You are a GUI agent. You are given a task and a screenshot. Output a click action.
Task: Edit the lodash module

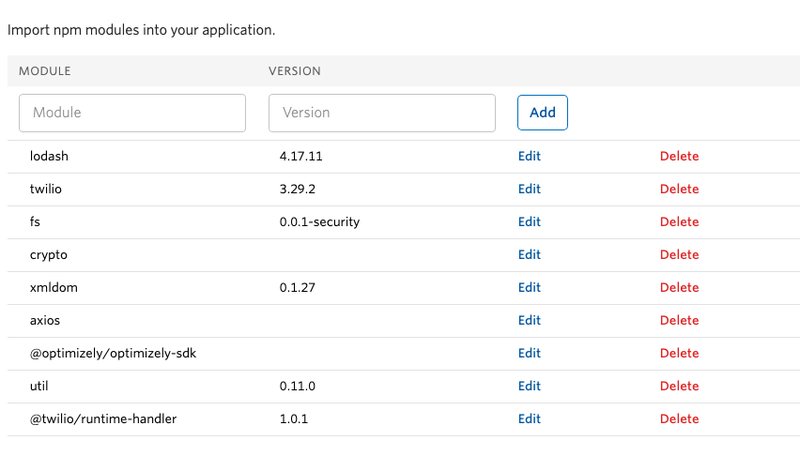tap(529, 156)
